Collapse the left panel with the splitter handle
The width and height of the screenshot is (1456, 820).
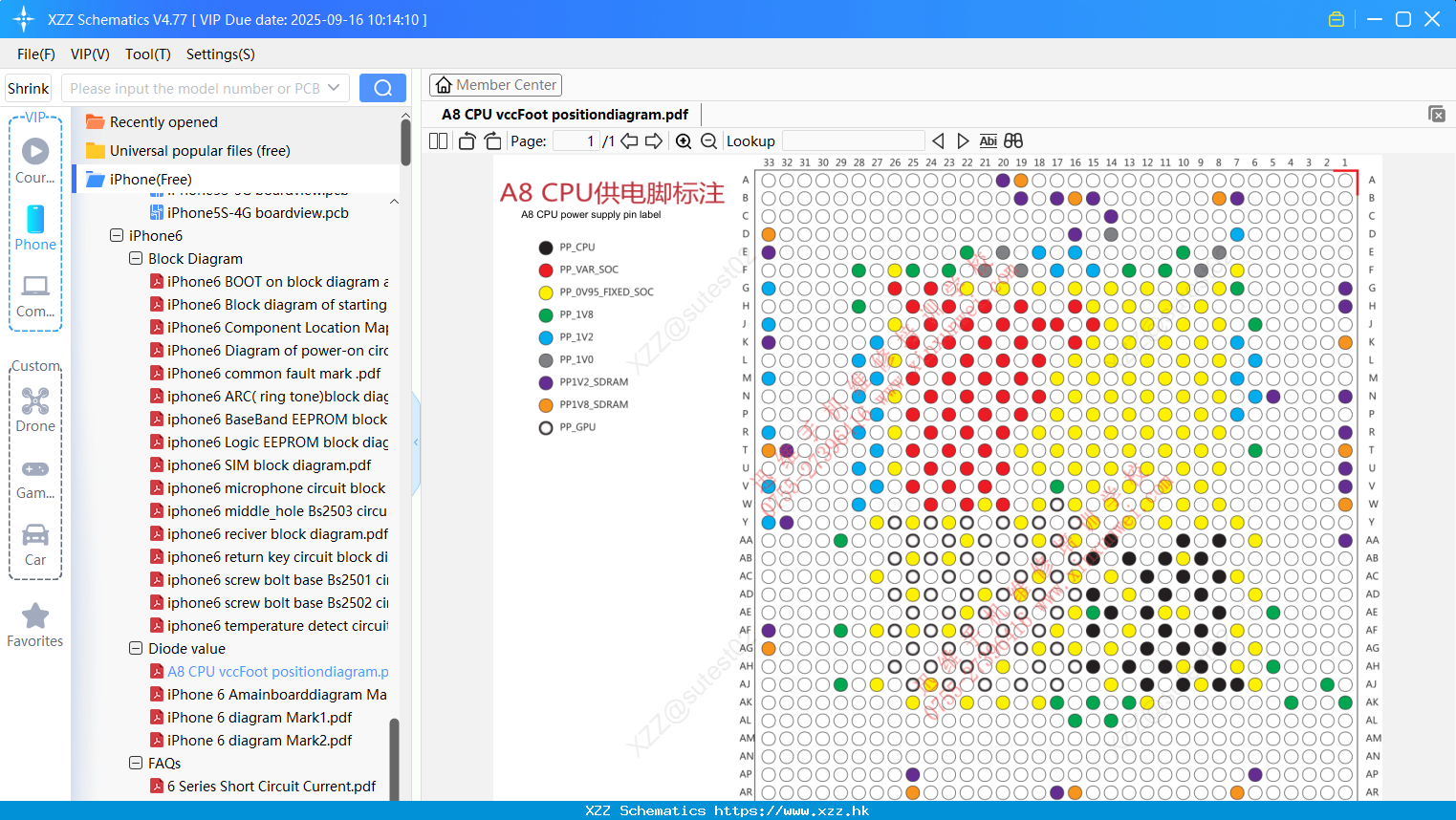[x=416, y=442]
